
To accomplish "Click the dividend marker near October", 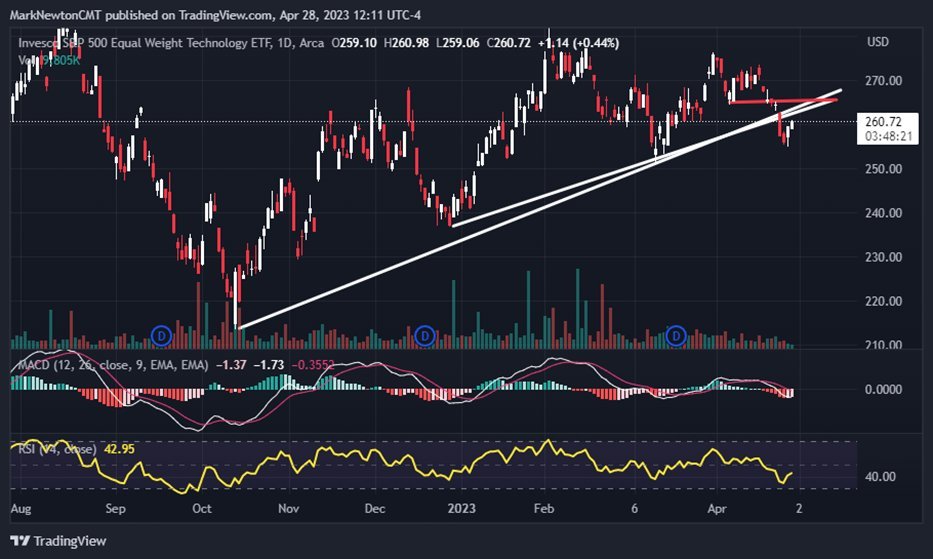I will 161,336.
